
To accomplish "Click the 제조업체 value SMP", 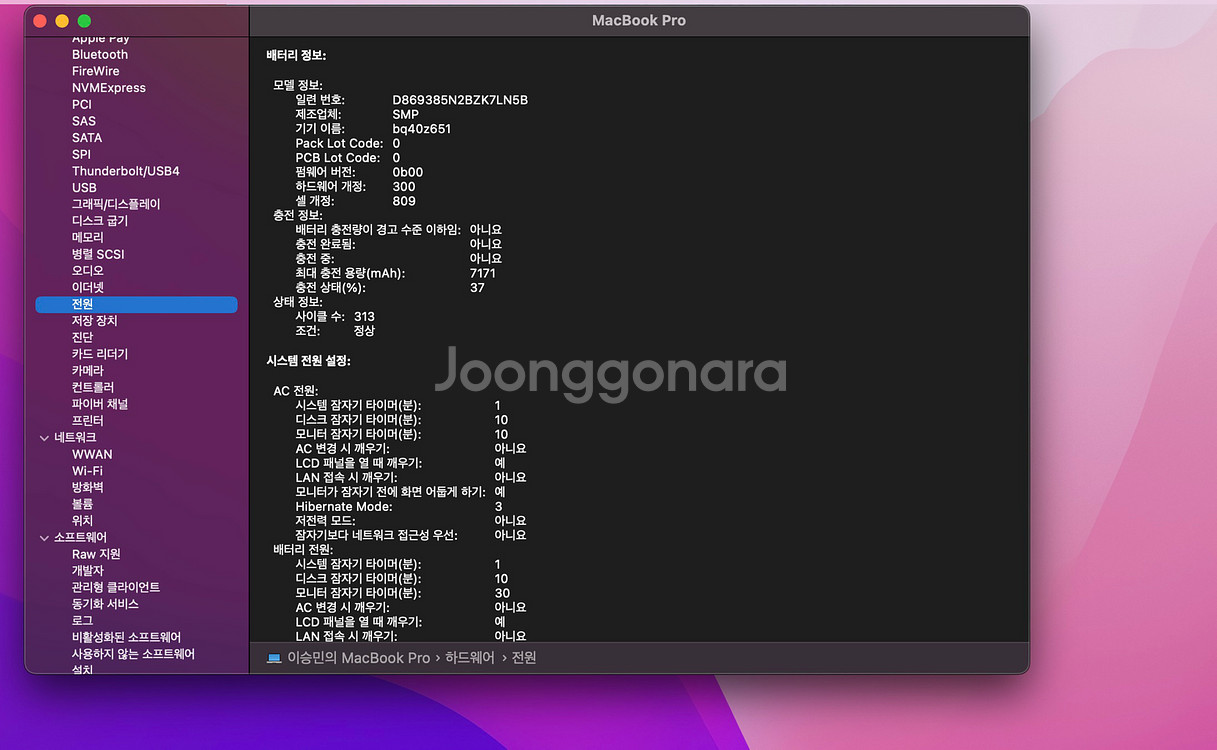I will tap(406, 115).
